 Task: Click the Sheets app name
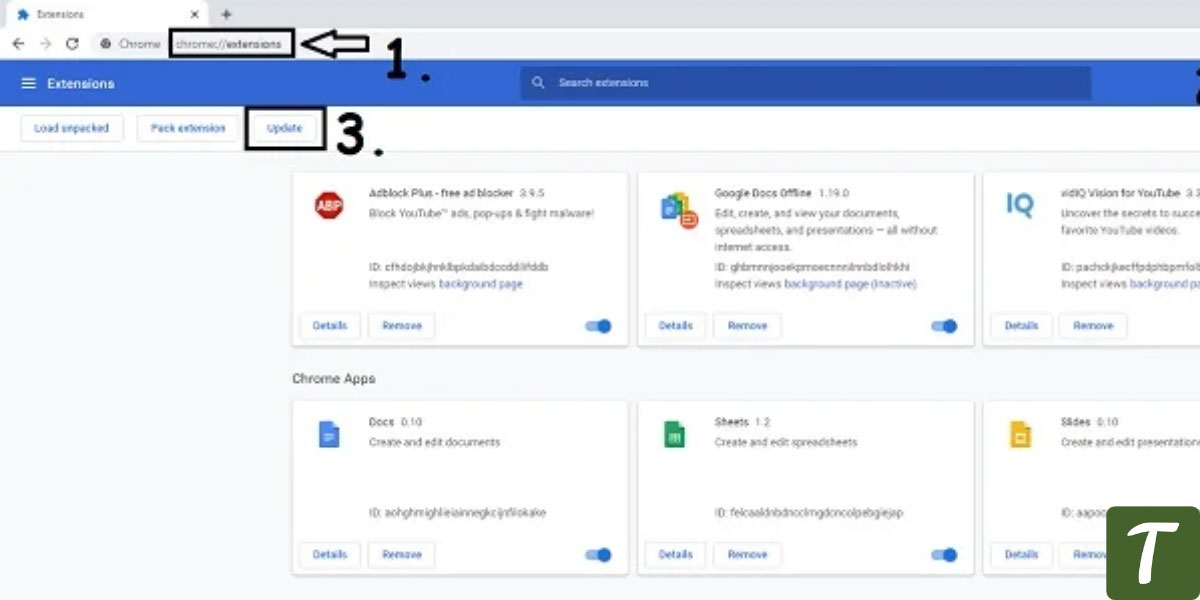(x=732, y=422)
